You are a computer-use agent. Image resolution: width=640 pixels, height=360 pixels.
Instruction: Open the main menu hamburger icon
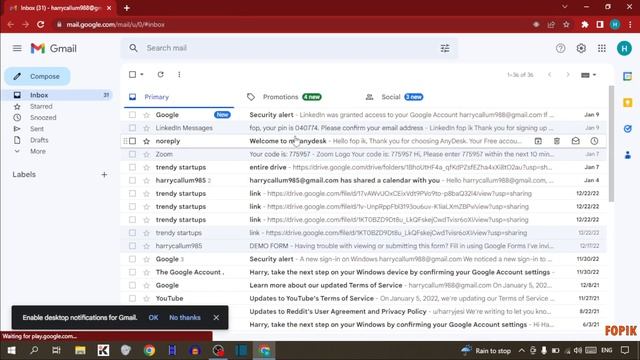point(17,48)
